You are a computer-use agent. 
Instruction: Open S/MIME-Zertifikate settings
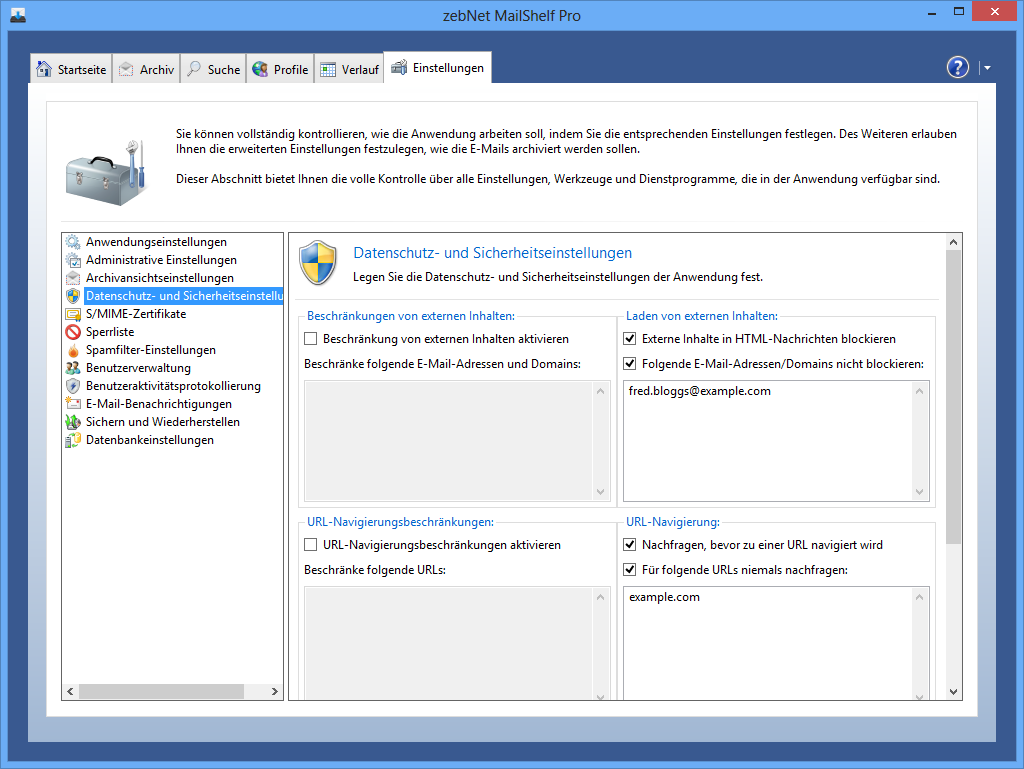(136, 314)
